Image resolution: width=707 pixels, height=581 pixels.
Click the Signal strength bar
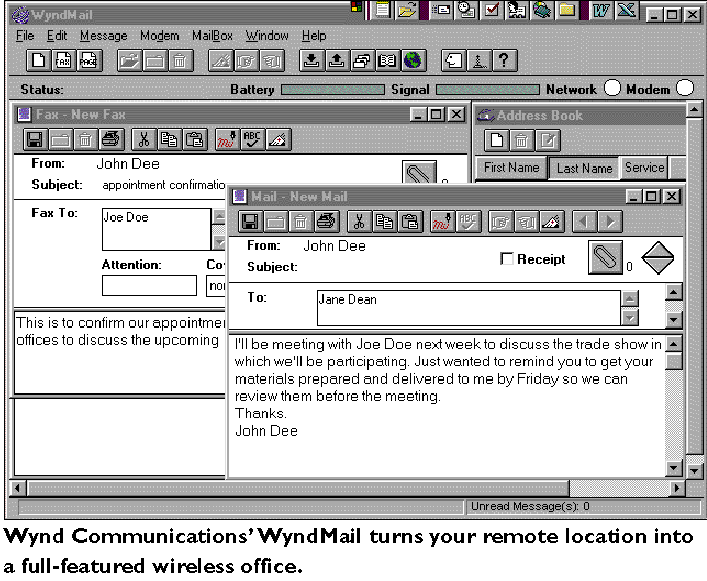pos(487,90)
